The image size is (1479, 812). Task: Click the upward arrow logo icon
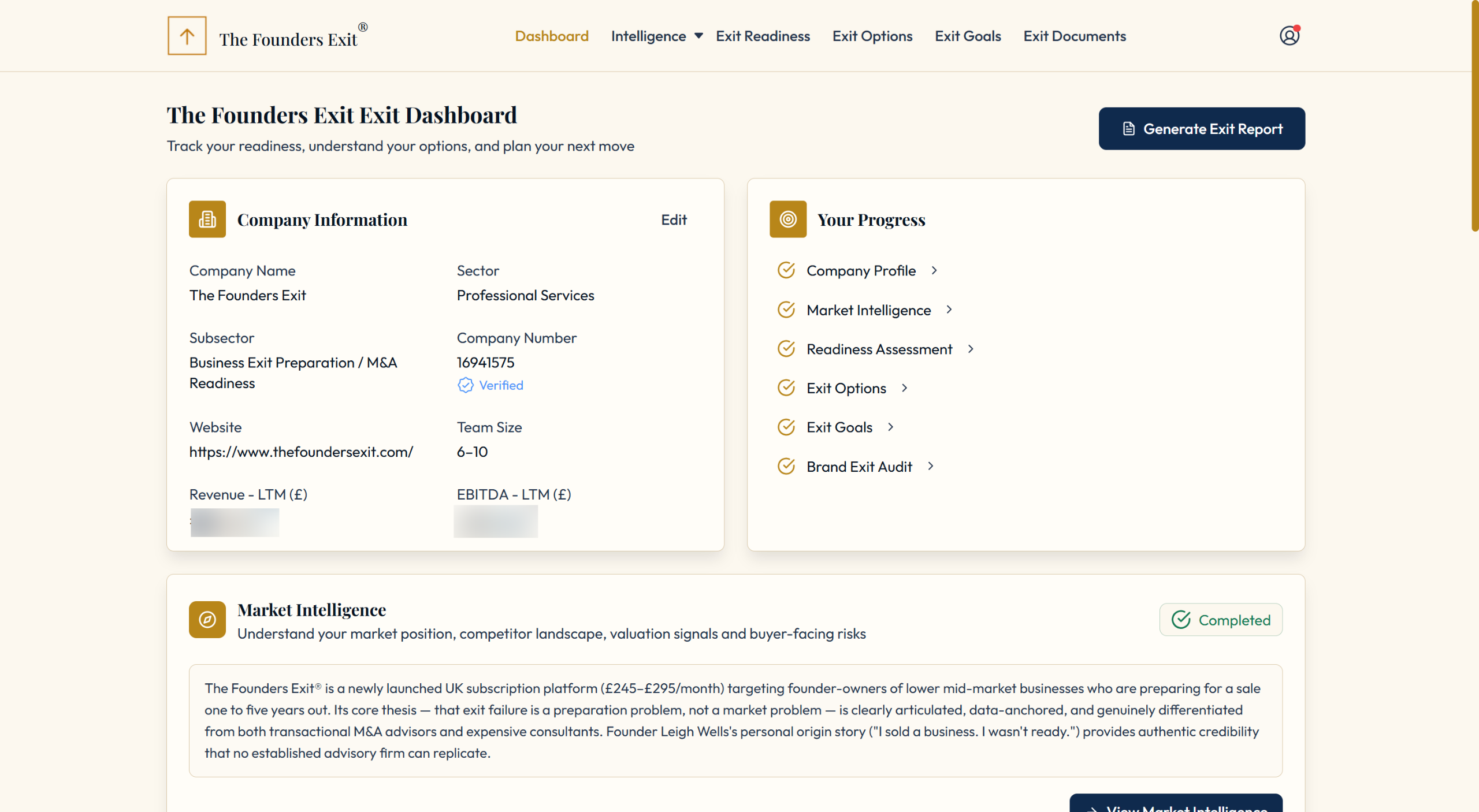point(187,36)
